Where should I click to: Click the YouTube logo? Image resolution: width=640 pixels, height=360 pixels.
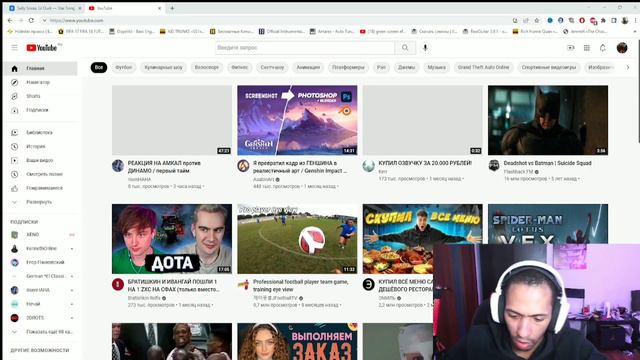pyautogui.click(x=42, y=48)
